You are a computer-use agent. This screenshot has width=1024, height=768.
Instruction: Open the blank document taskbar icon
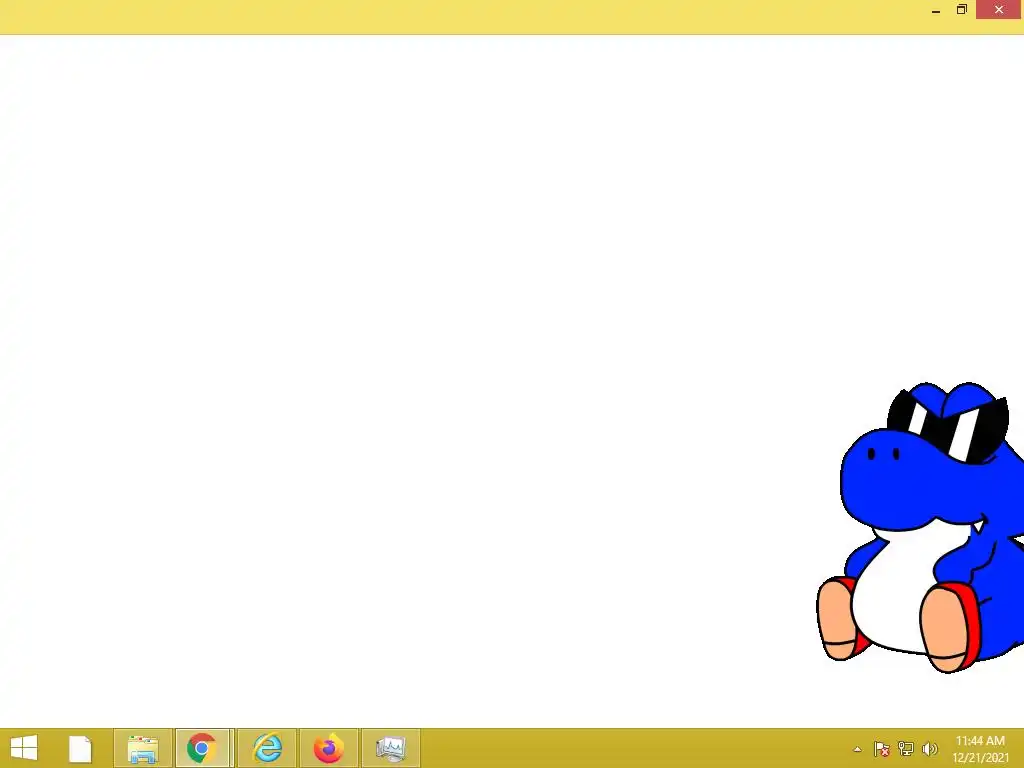tap(80, 748)
